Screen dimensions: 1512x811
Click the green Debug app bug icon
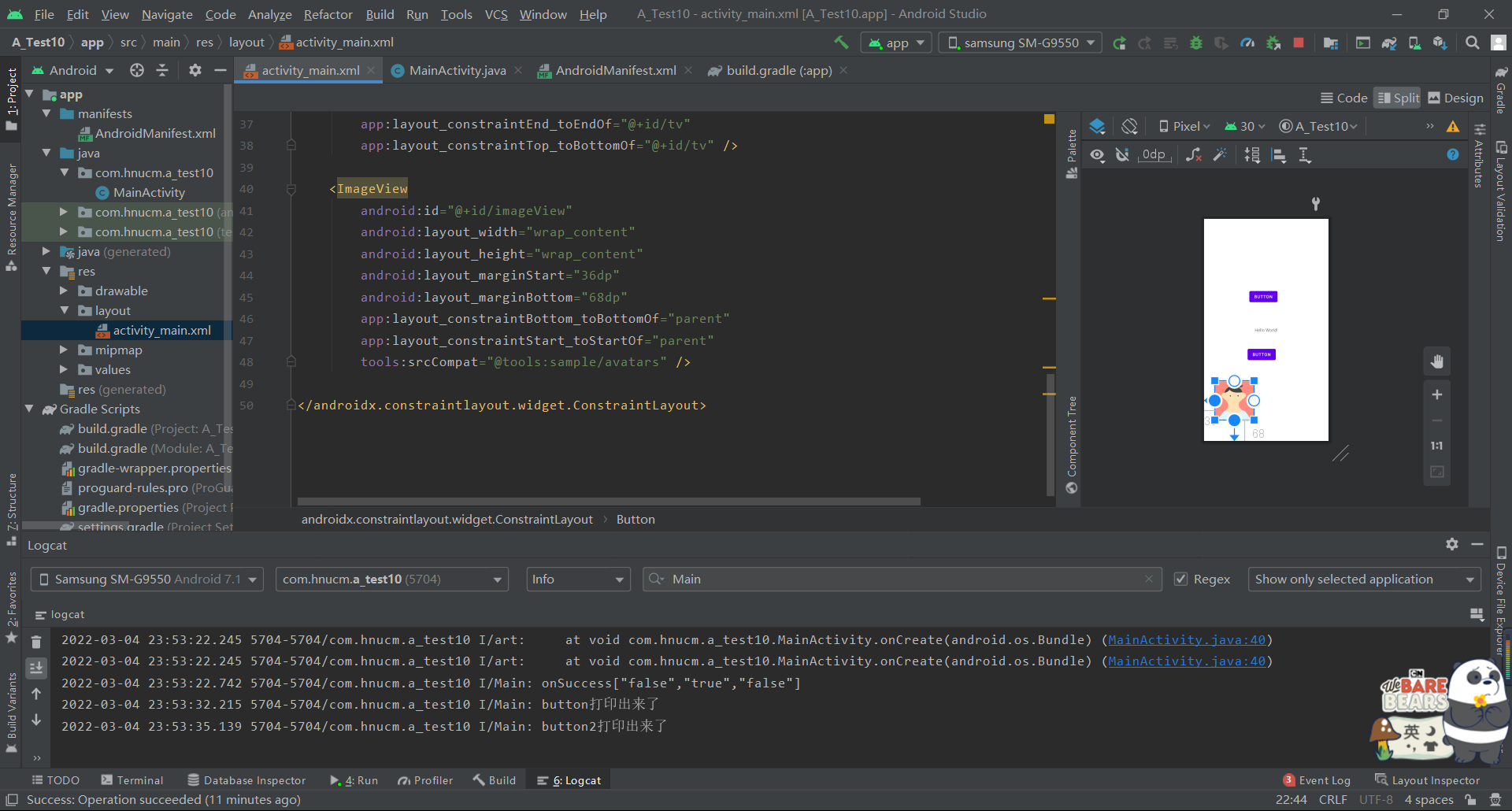(x=1196, y=43)
